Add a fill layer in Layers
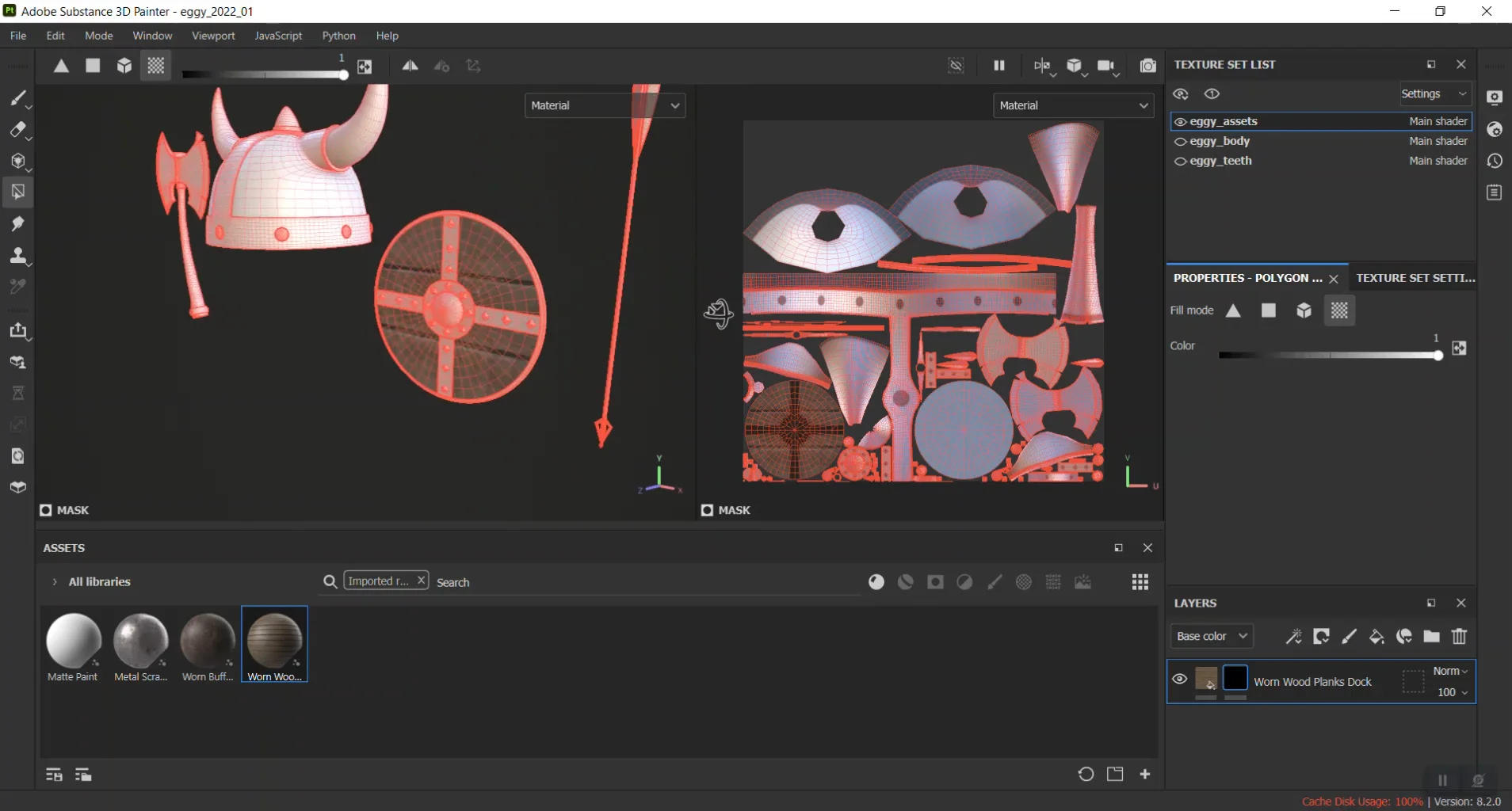1512x811 pixels. click(1376, 636)
